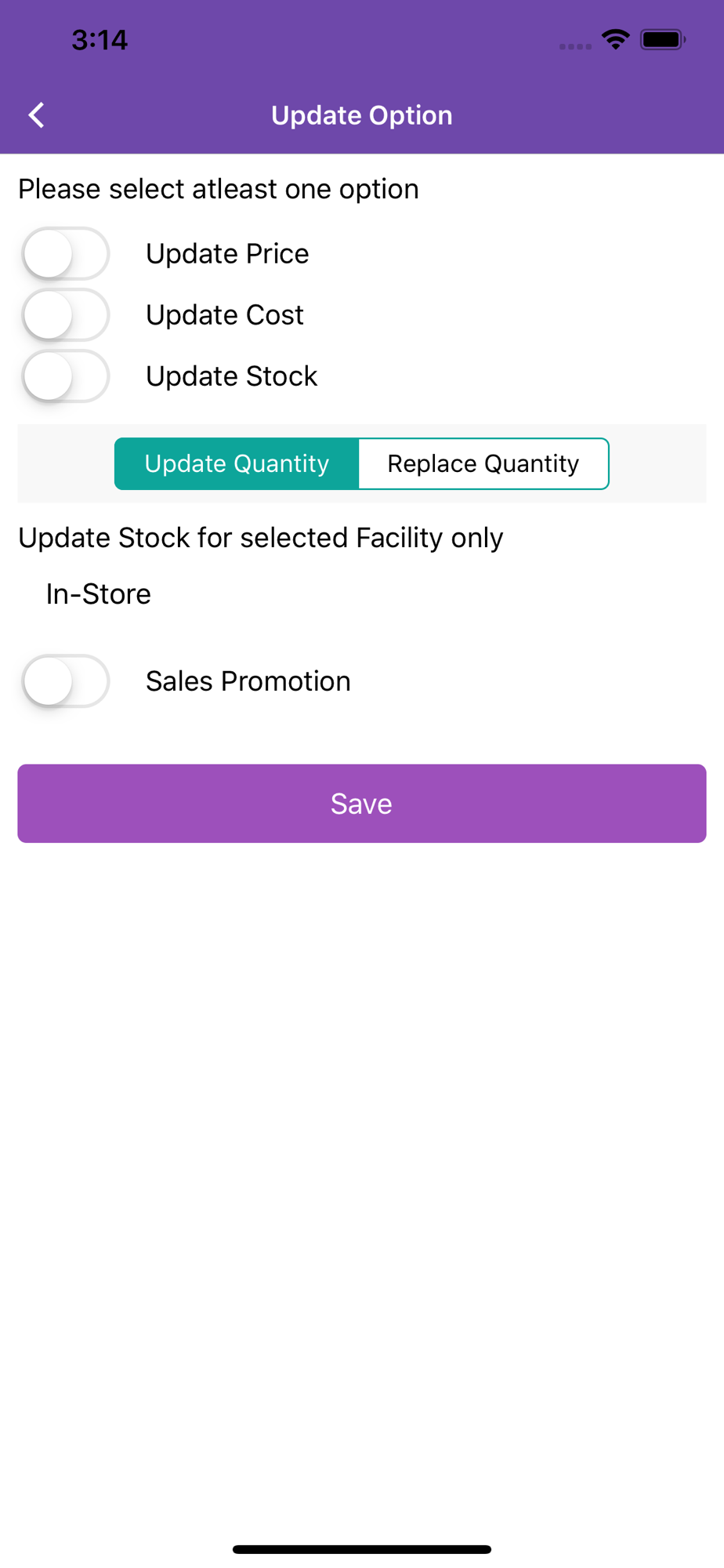Tap the Sales Promotion label
Image resolution: width=724 pixels, height=1568 pixels.
pyautogui.click(x=248, y=681)
